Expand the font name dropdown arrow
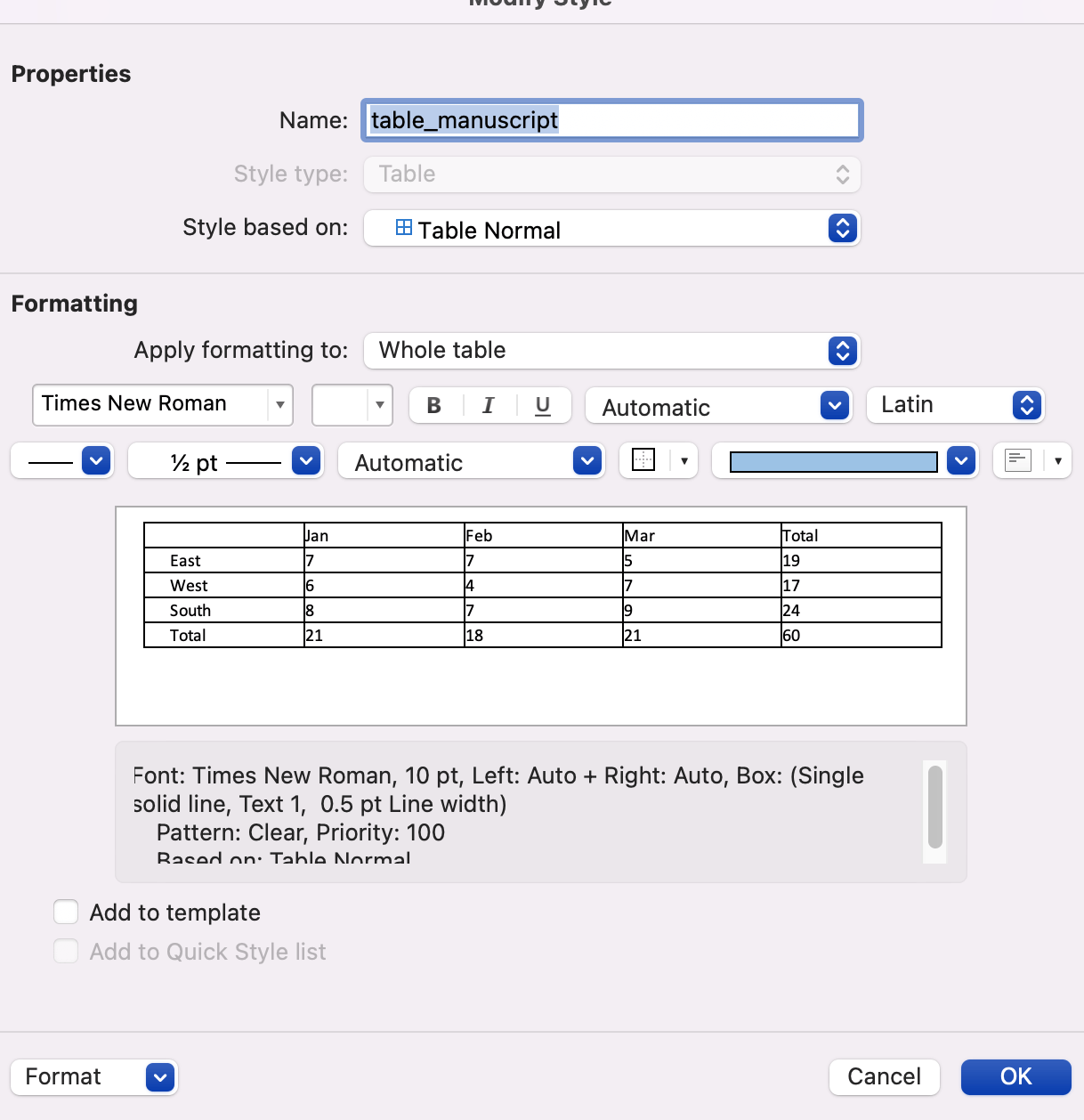 tap(280, 405)
